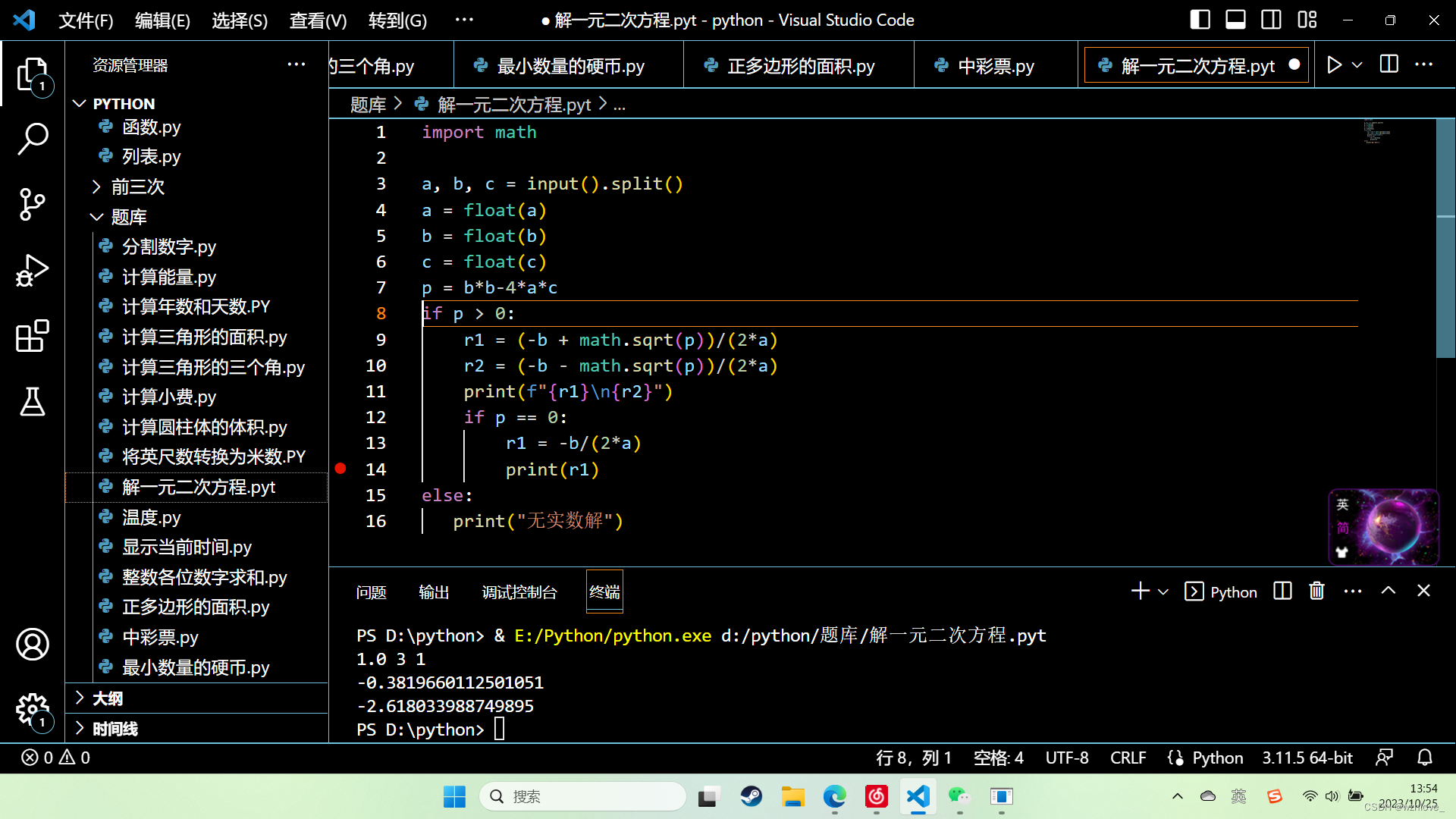The height and width of the screenshot is (819, 1456).
Task: Toggle bottom panel layout button
Action: click(1235, 20)
